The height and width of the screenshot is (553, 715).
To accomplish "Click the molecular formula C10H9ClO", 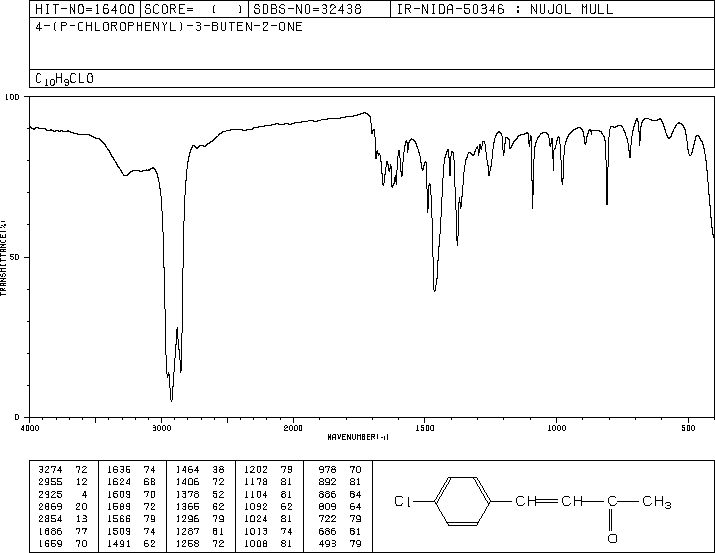I will (64, 79).
